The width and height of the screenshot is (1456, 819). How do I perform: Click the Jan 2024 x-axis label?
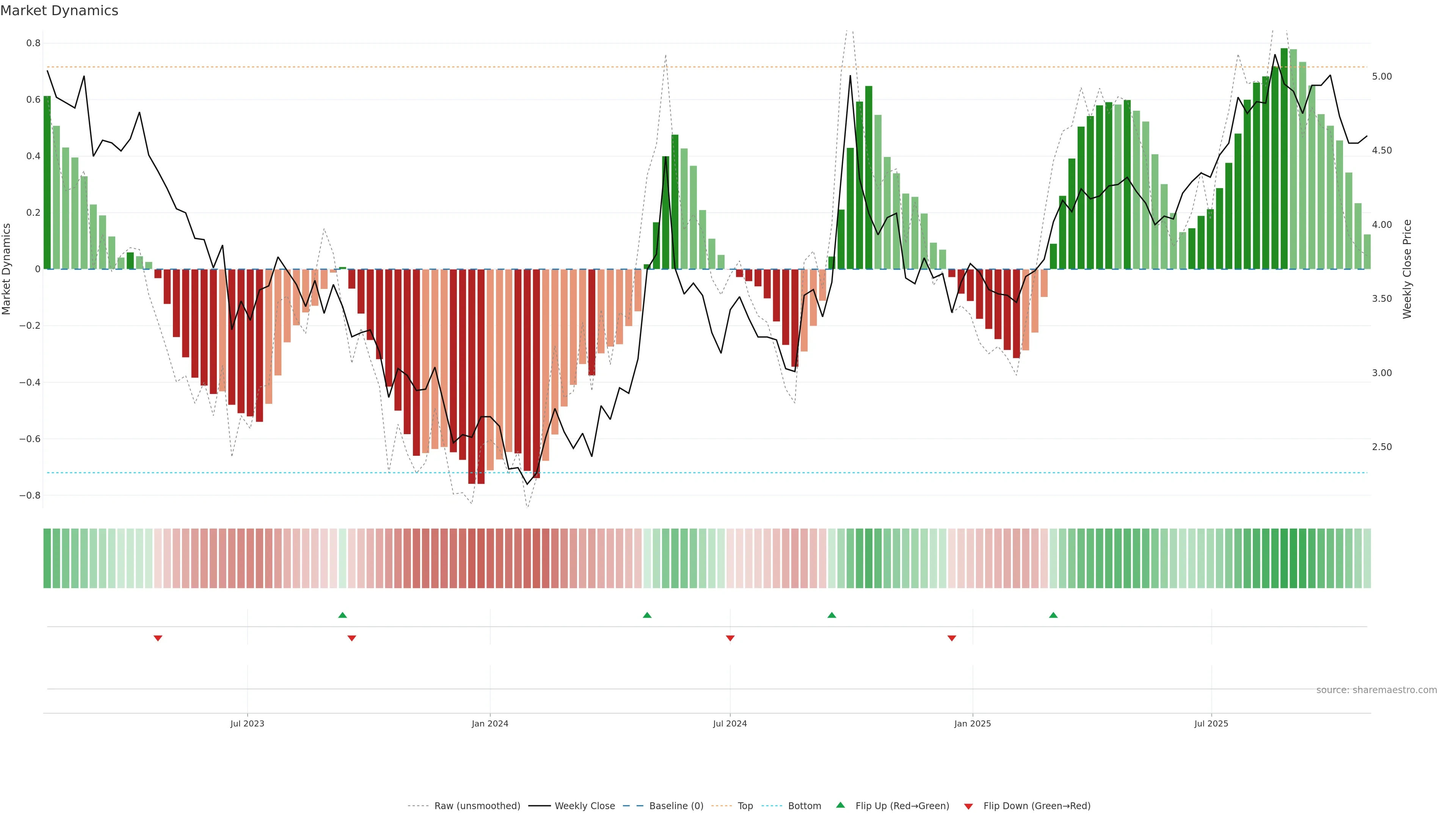point(490,723)
